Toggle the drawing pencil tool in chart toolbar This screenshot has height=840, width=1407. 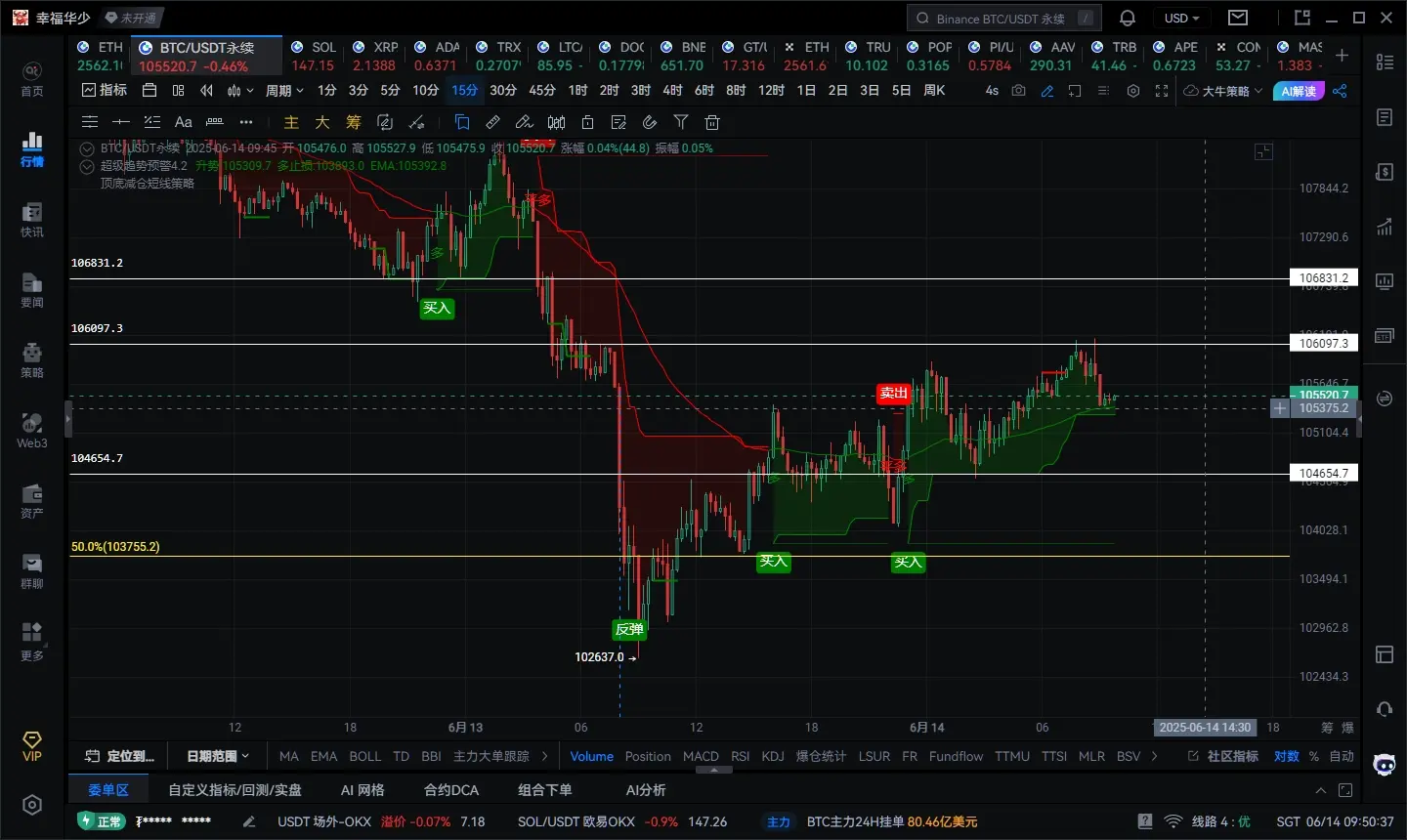tap(1047, 91)
